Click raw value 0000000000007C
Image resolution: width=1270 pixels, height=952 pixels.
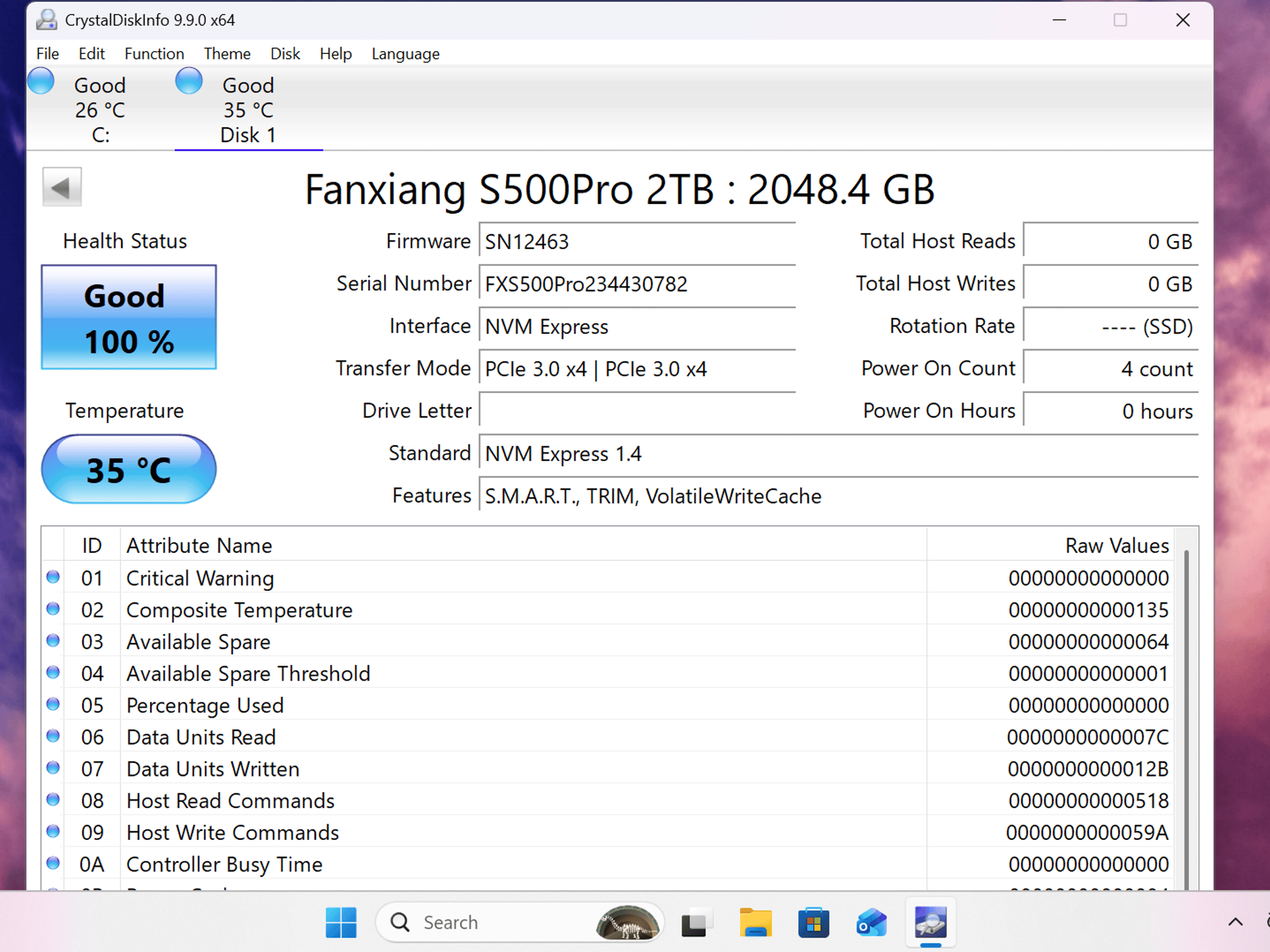click(x=1088, y=737)
